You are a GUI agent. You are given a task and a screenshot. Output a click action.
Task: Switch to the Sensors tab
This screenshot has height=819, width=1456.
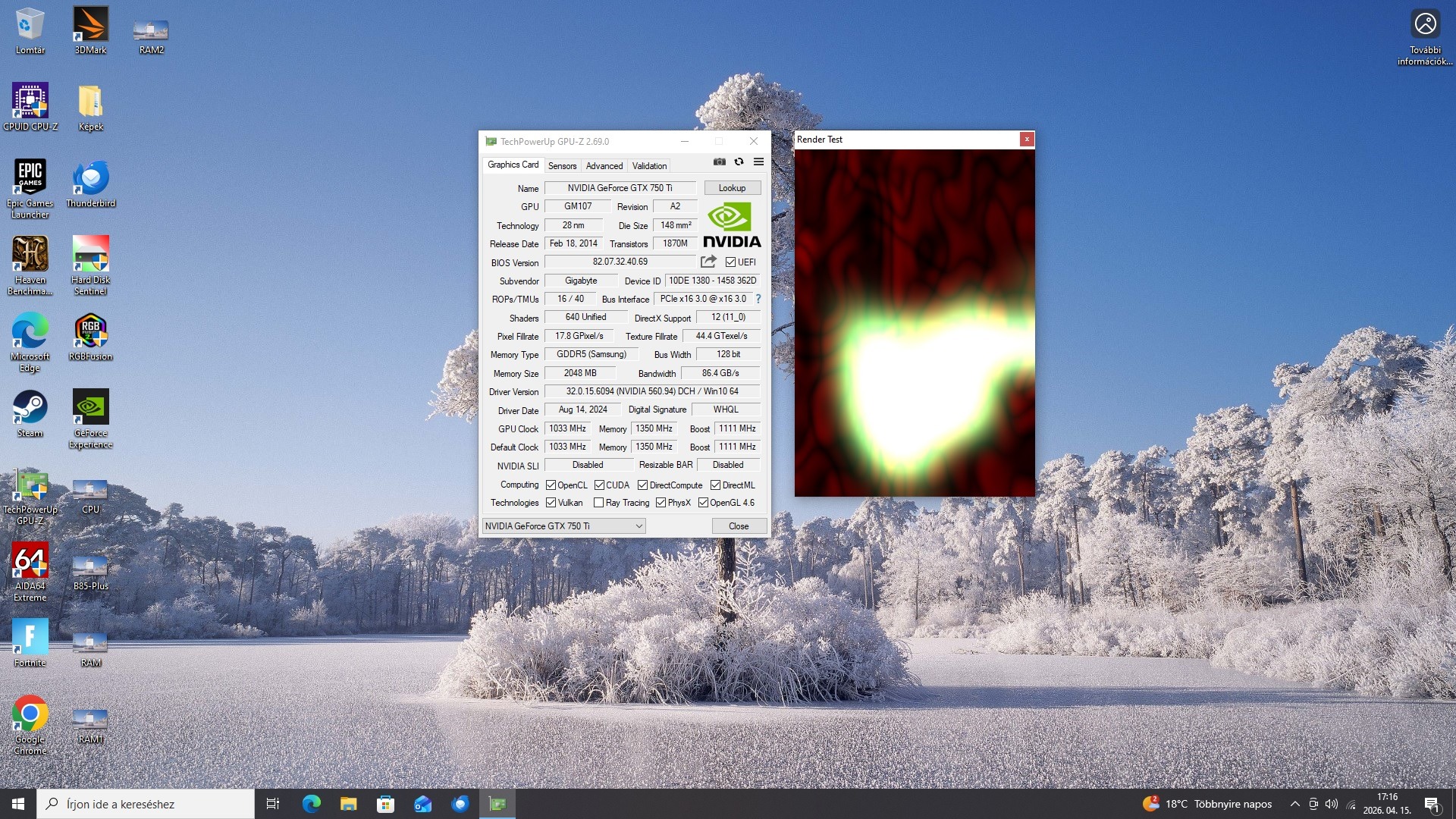[x=562, y=166]
